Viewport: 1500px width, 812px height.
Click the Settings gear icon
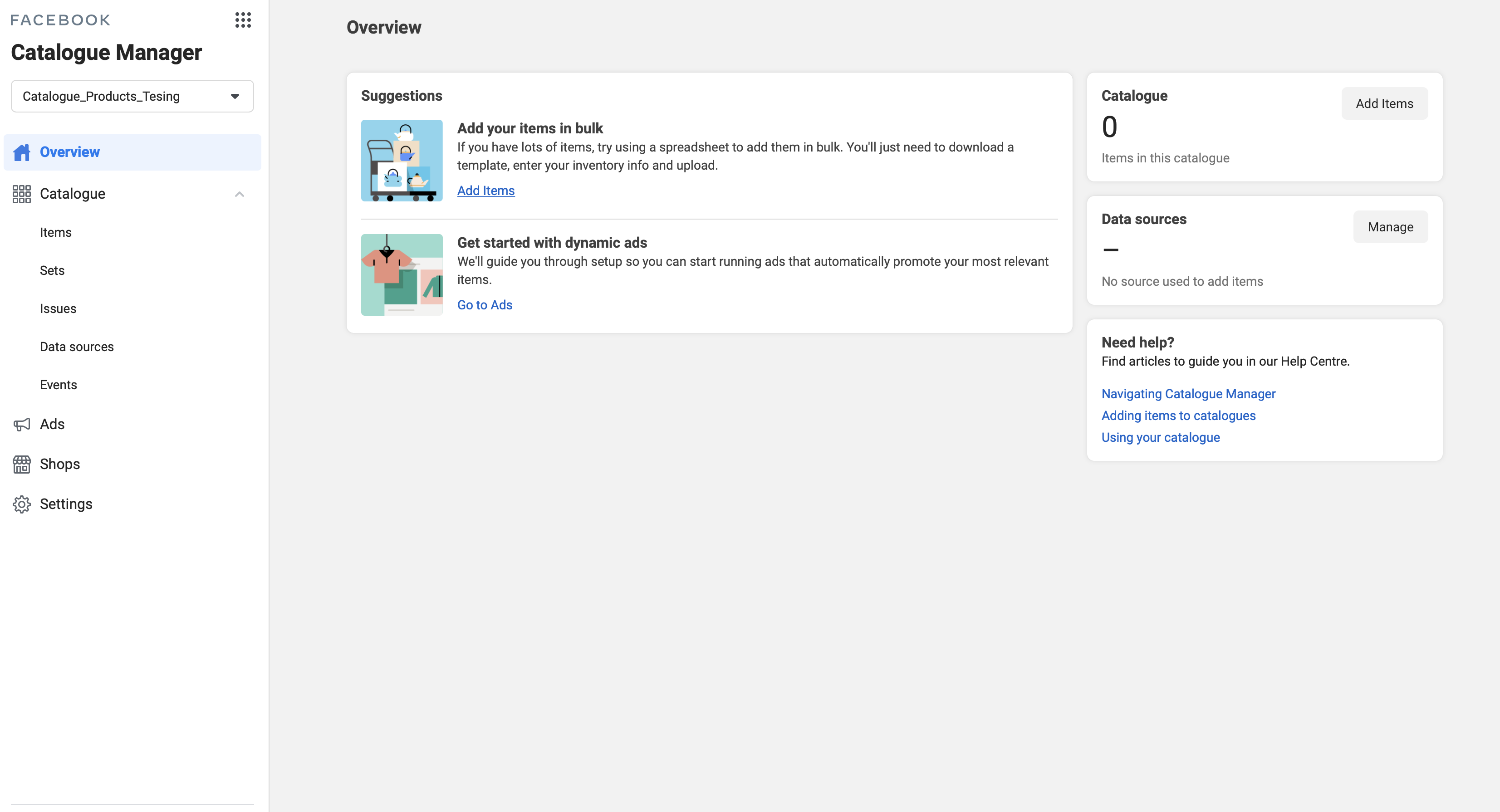click(21, 504)
